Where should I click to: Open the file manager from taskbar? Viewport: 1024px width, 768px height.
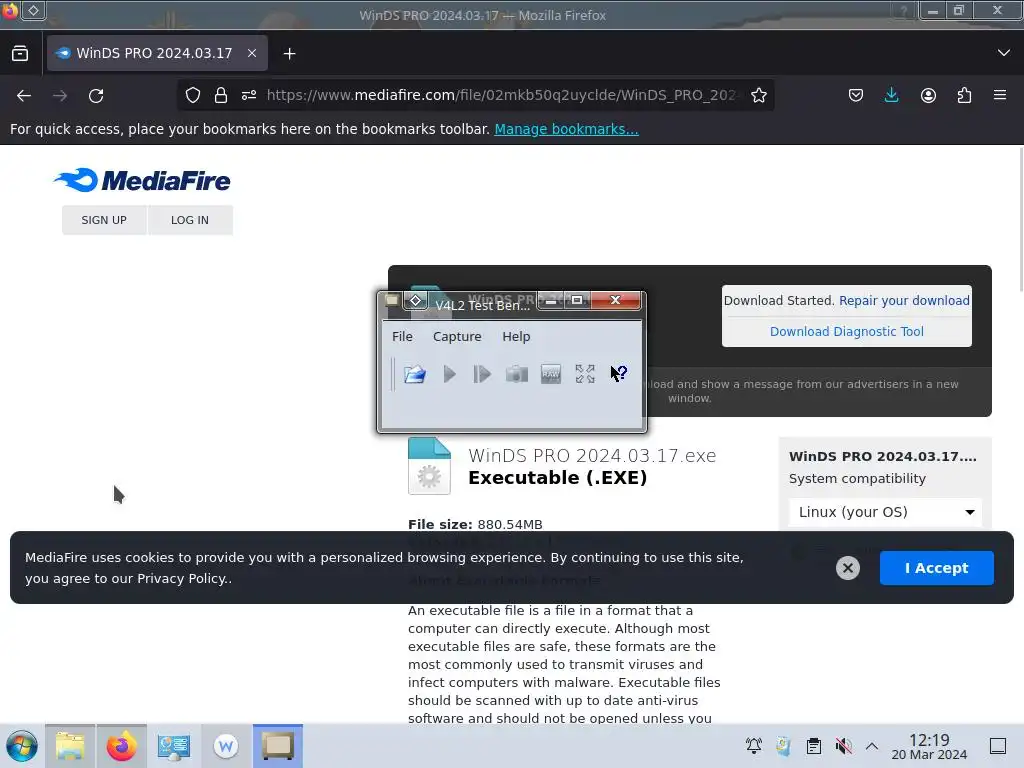(x=70, y=746)
